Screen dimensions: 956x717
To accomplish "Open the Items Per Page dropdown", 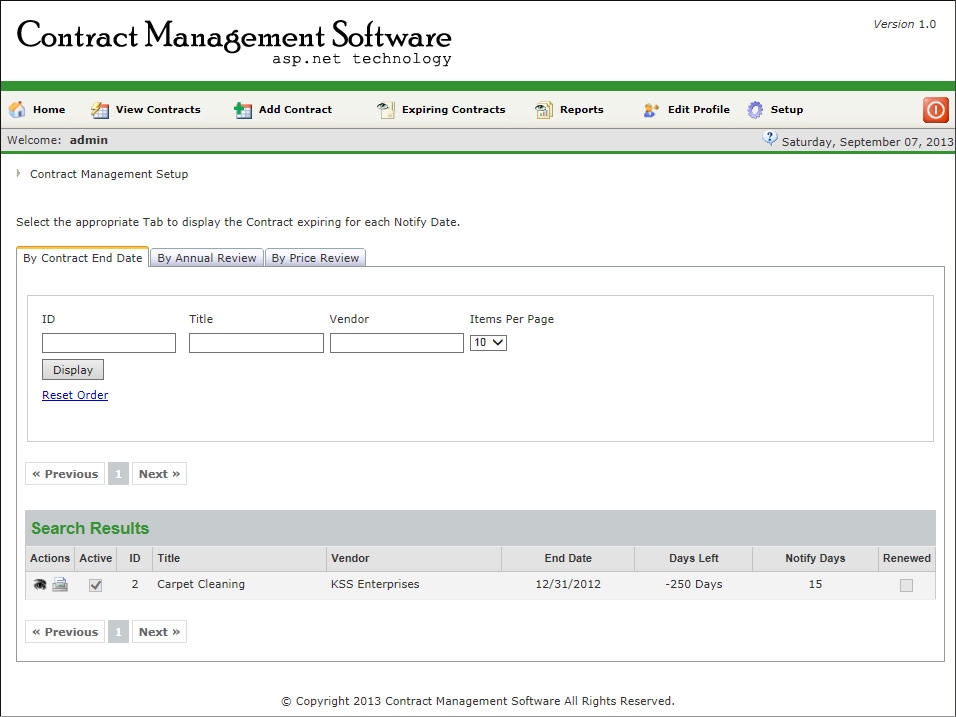I will (x=488, y=343).
